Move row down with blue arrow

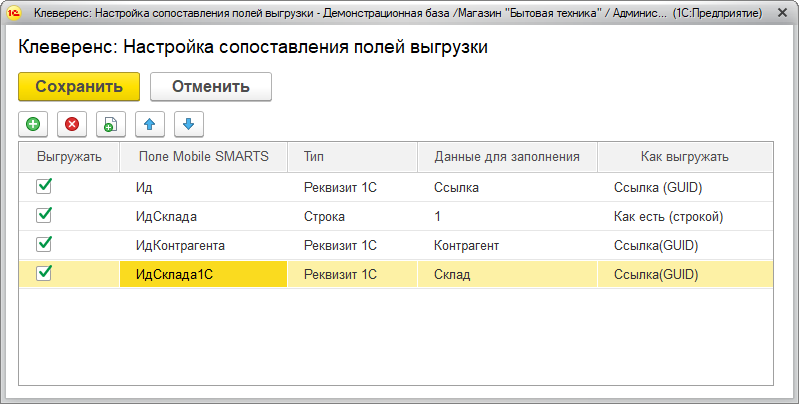189,124
